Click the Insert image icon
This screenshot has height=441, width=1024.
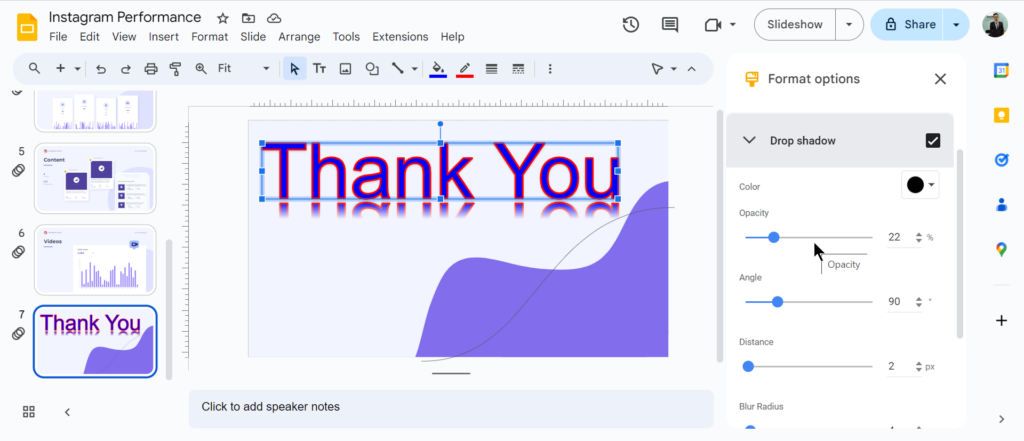click(x=346, y=69)
